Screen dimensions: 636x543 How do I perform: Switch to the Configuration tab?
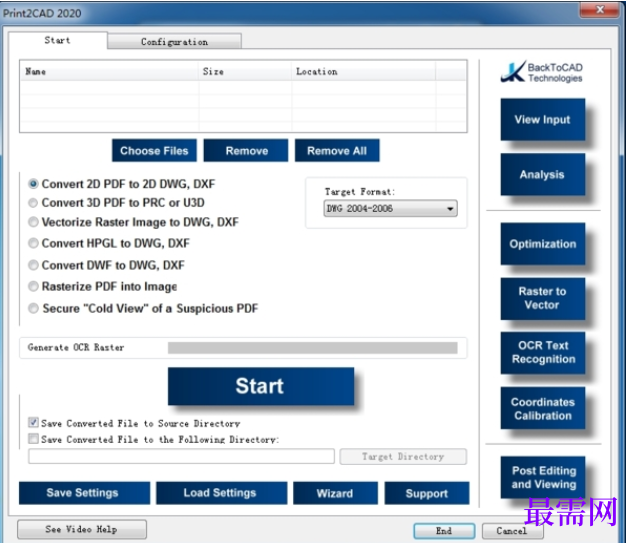click(x=174, y=41)
